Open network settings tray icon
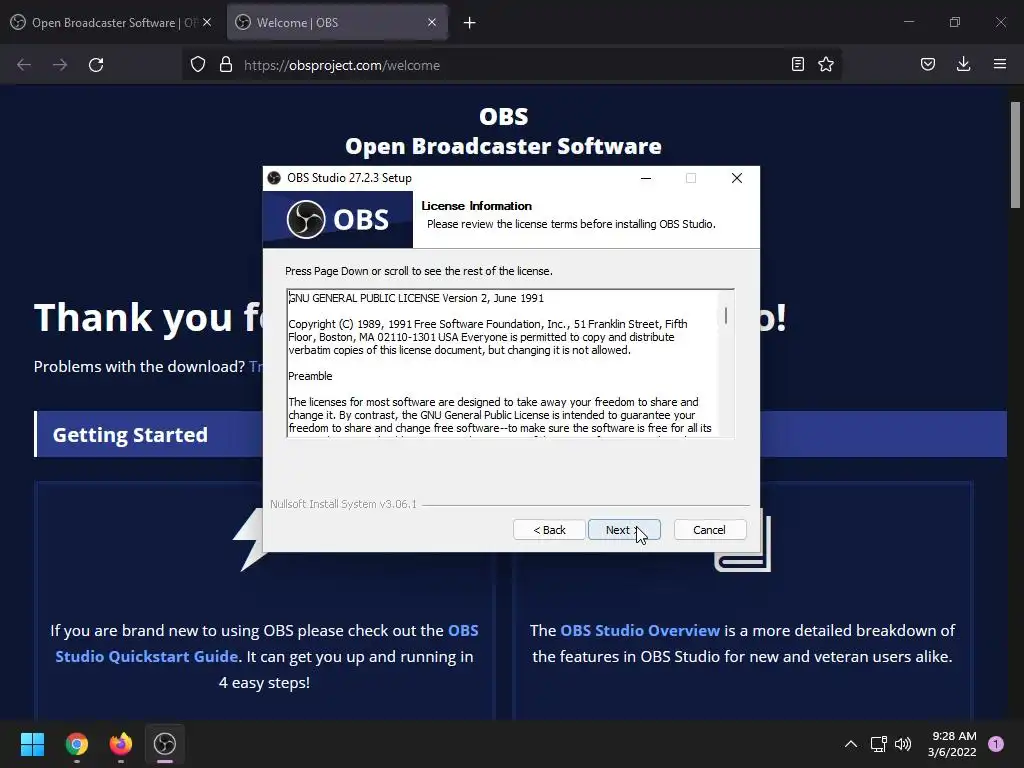 tap(878, 744)
